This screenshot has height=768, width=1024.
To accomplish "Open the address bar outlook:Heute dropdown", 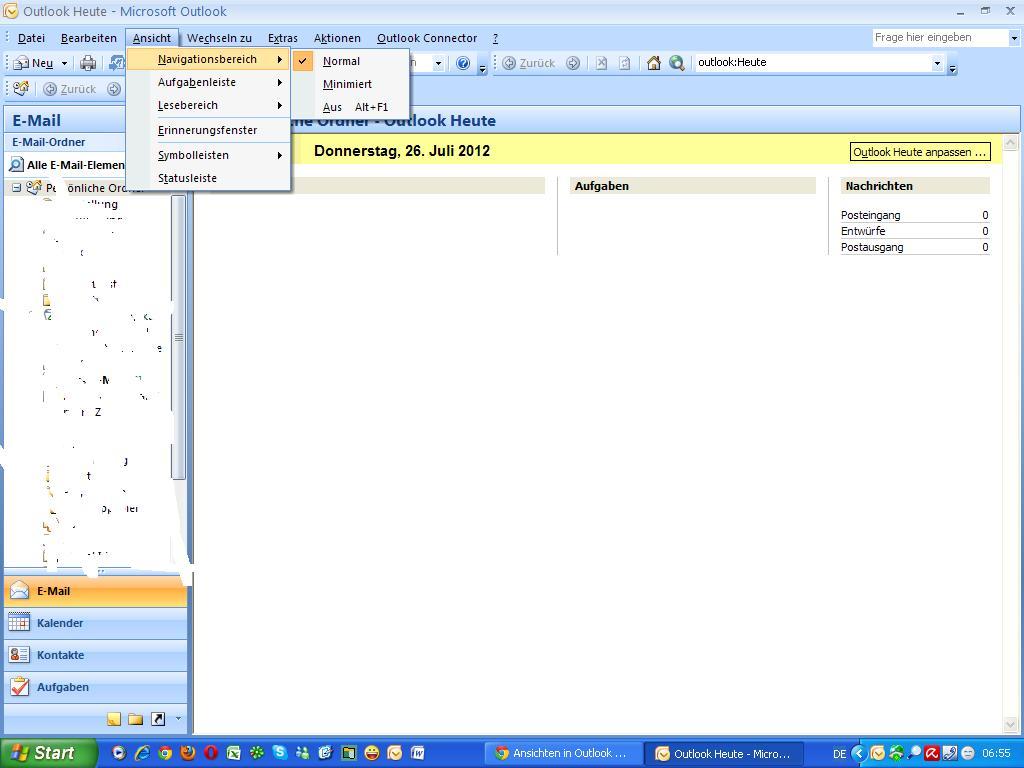I will click(937, 63).
